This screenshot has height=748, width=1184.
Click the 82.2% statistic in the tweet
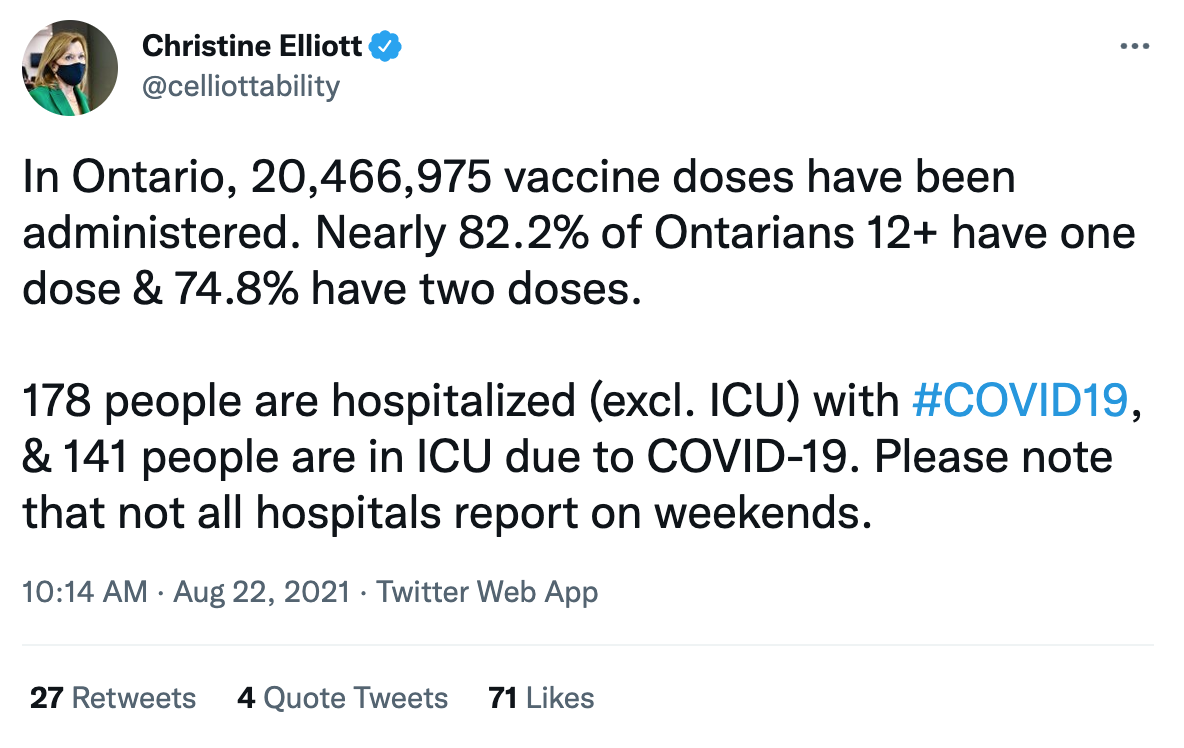523,233
